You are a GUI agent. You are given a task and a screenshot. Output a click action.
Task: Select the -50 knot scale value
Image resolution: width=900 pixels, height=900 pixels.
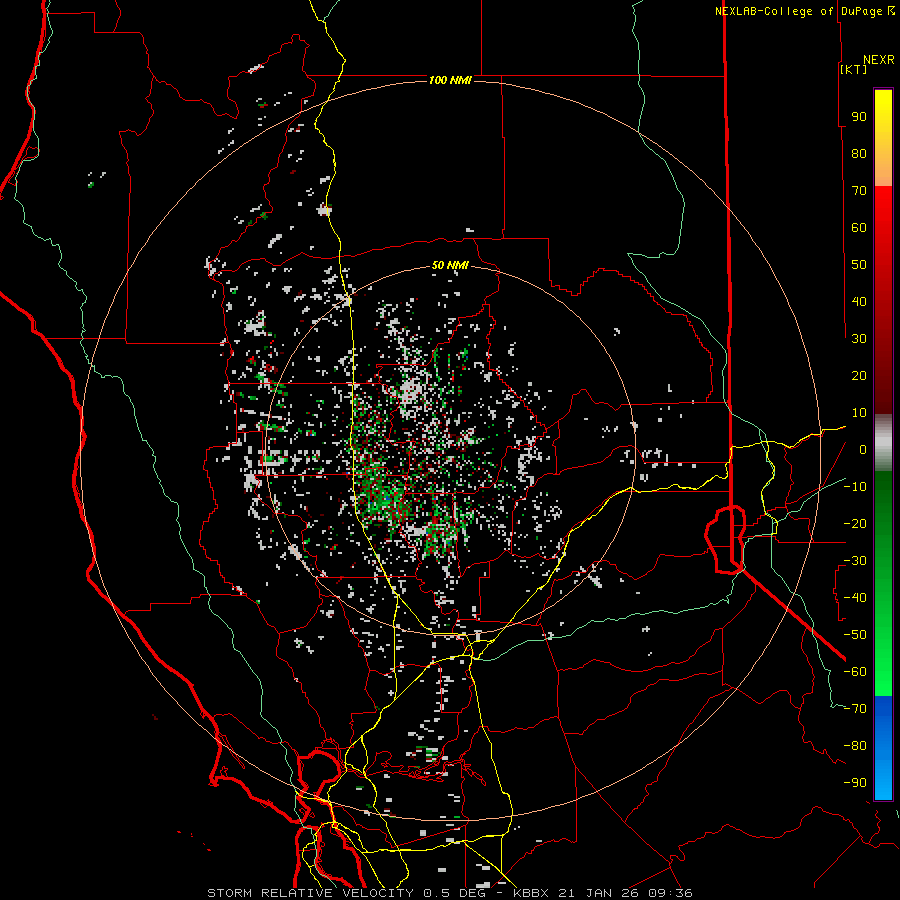pos(855,634)
